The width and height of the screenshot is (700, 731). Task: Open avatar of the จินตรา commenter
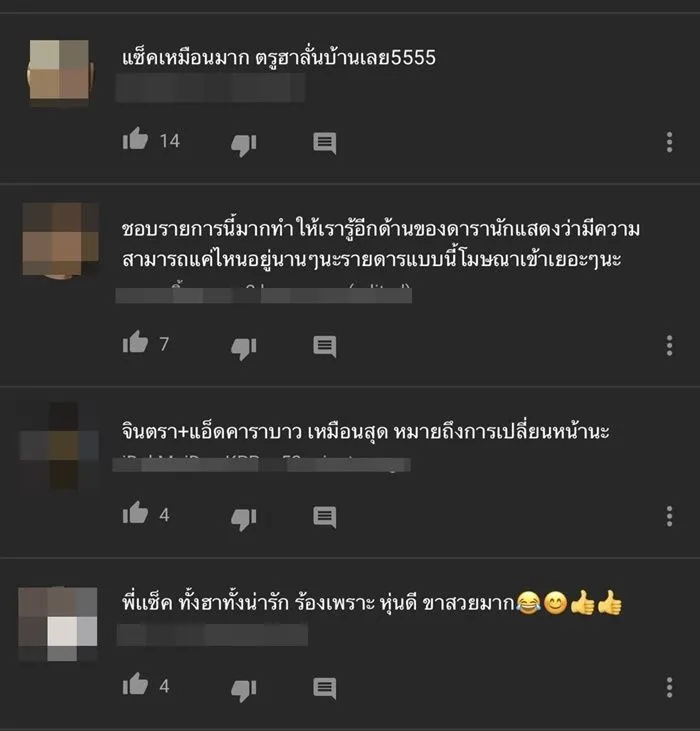[59, 445]
